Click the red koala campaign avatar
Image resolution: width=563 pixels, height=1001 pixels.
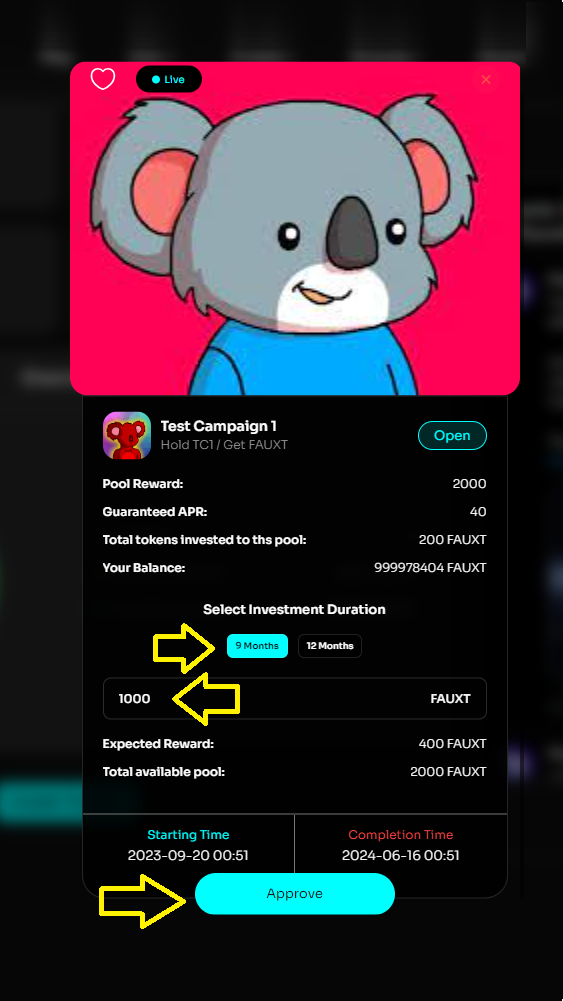pos(127,435)
